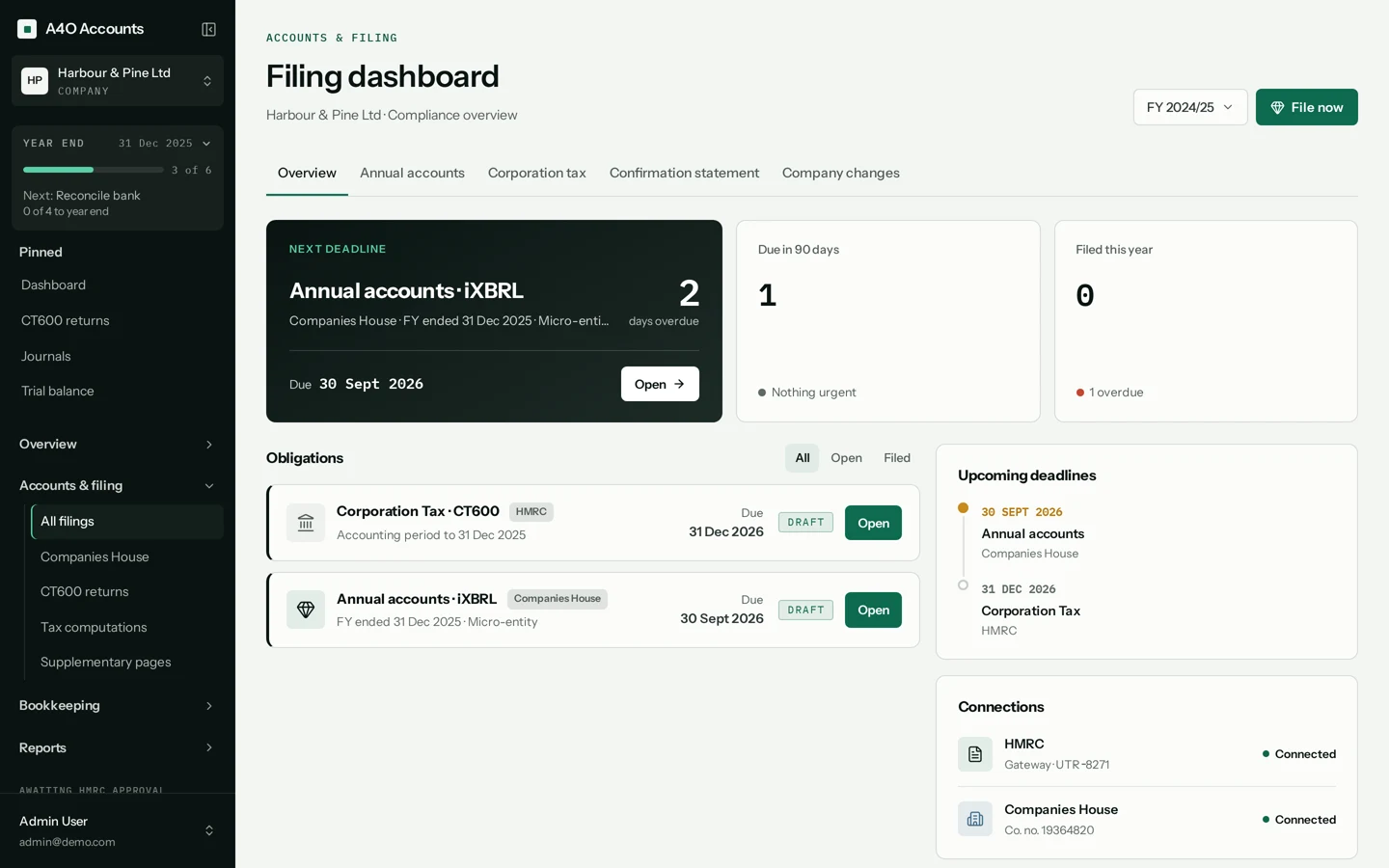The height and width of the screenshot is (868, 1389).
Task: Collapse the sidebar panel icon
Action: [208, 29]
